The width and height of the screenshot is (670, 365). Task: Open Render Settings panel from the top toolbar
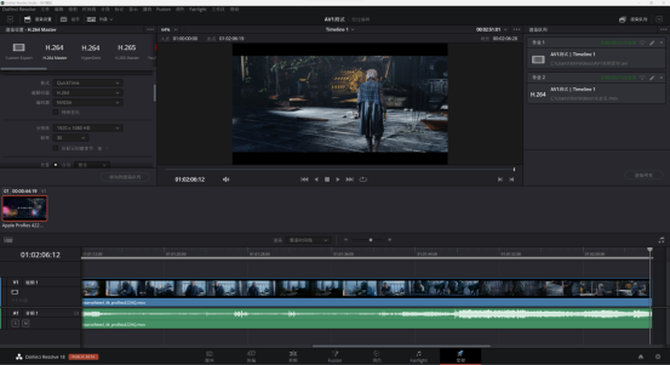(x=38, y=19)
